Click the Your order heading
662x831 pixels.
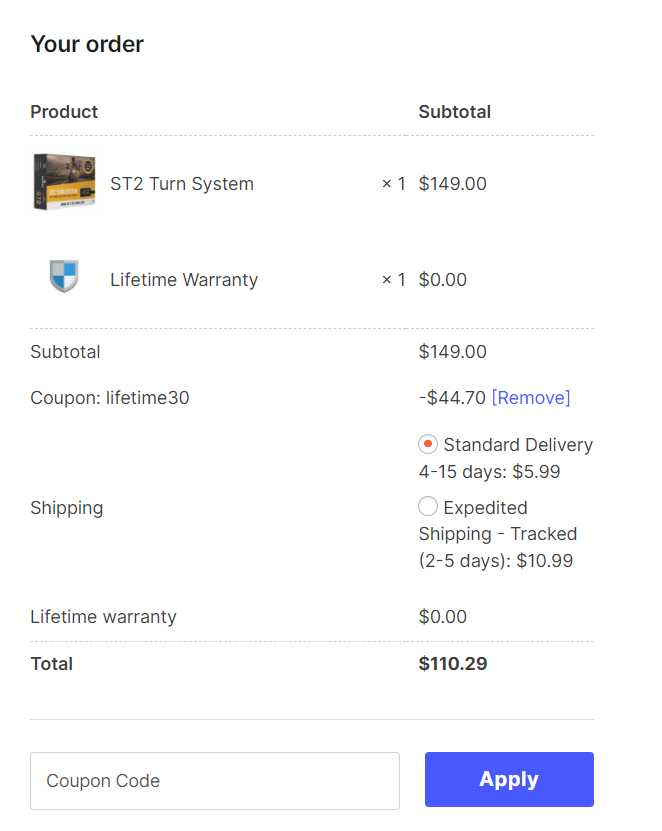click(x=87, y=44)
